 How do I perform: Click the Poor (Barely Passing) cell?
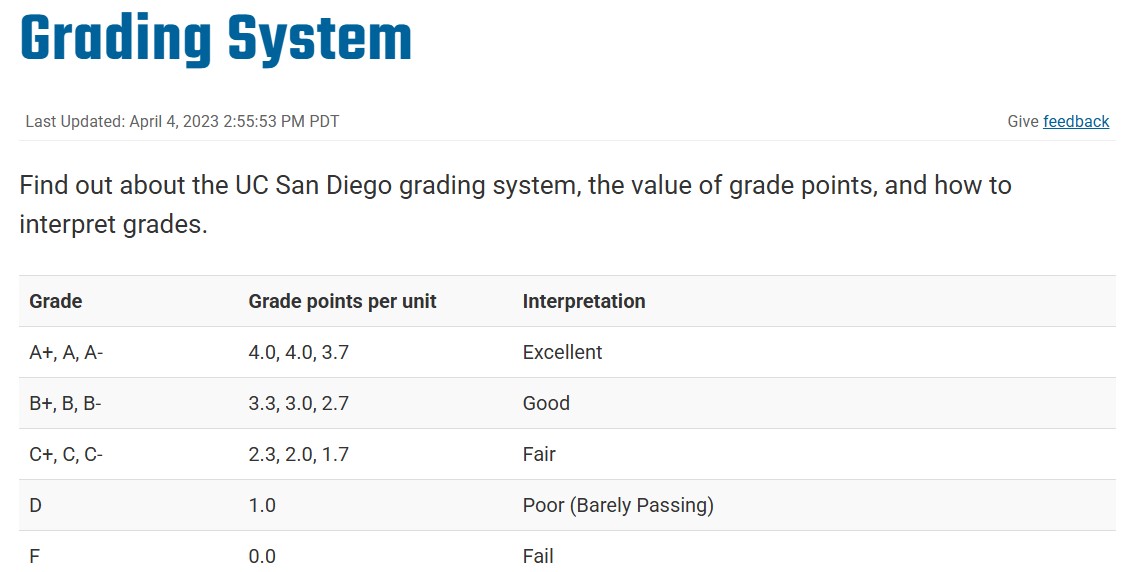click(618, 505)
